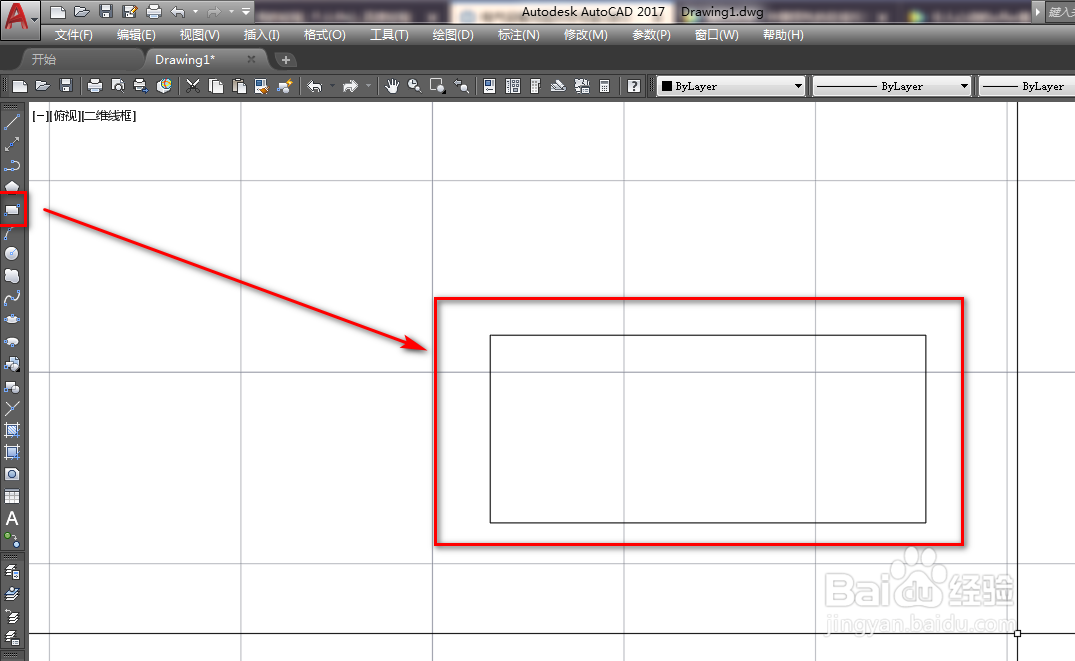1075x661 pixels.
Task: Click the Print icon in the standard toolbar
Action: (x=95, y=86)
